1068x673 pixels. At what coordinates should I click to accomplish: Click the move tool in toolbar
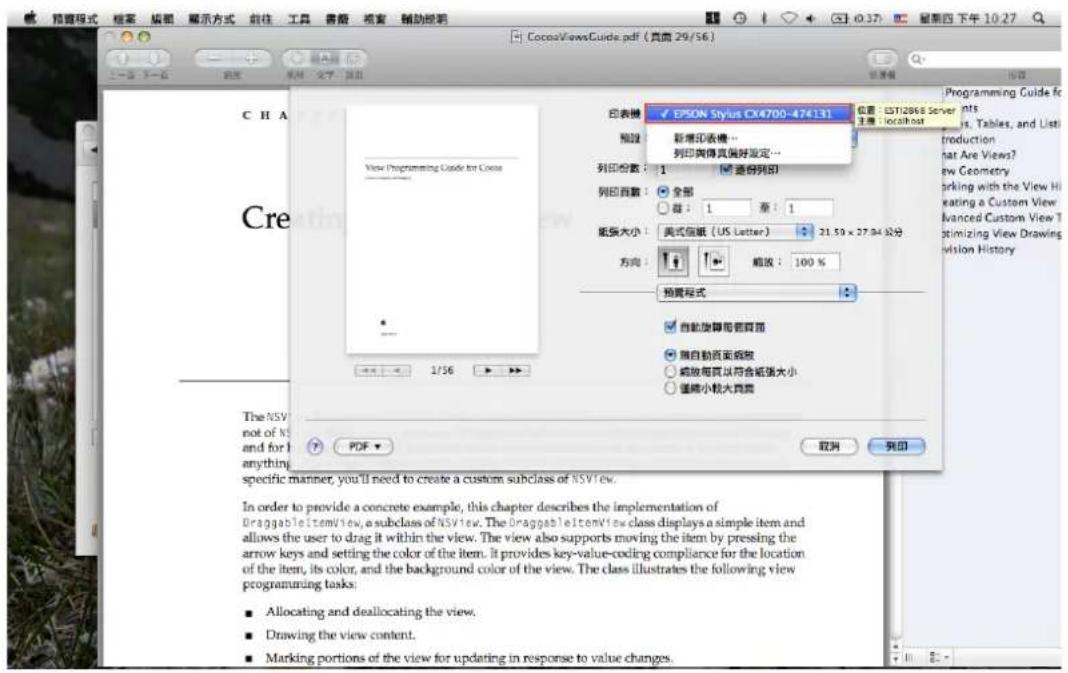[x=297, y=59]
